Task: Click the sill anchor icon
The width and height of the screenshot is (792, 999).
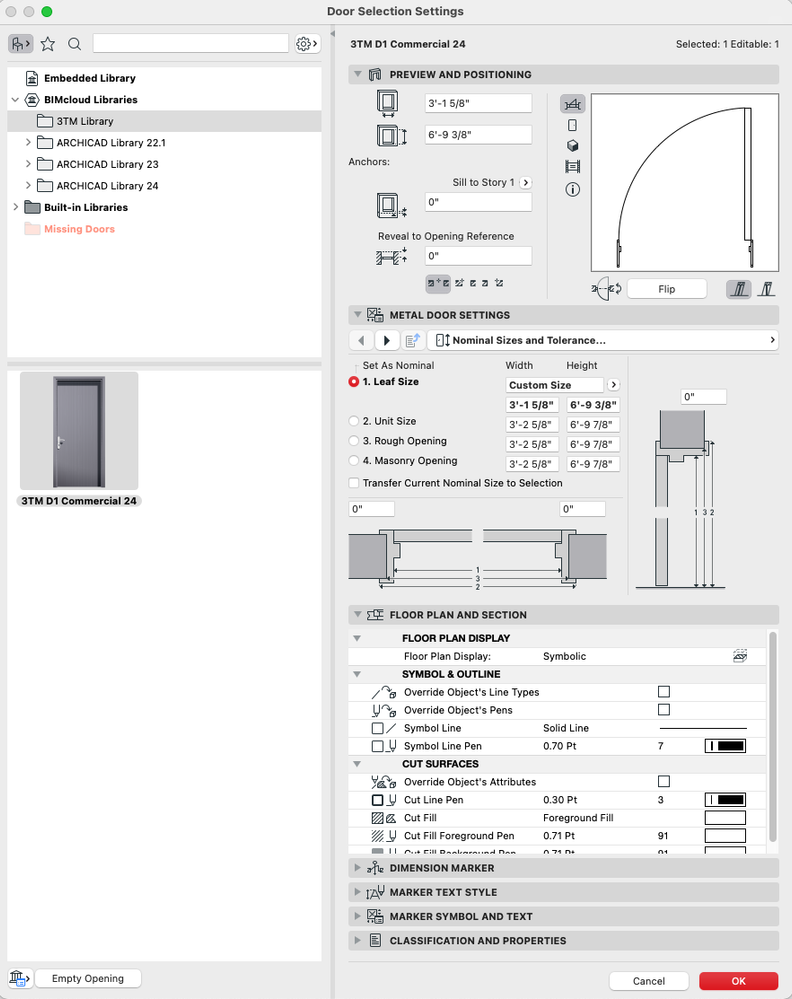Action: pyautogui.click(x=391, y=205)
